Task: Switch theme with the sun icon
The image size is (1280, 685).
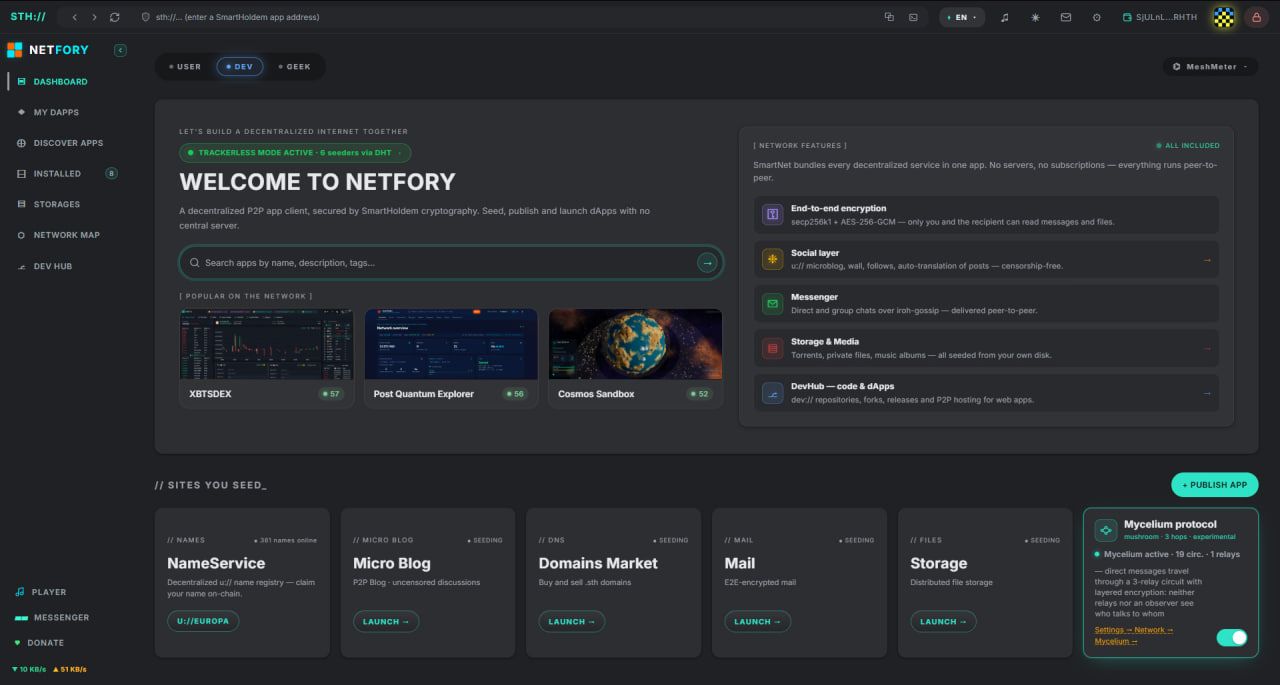Action: click(x=1035, y=17)
